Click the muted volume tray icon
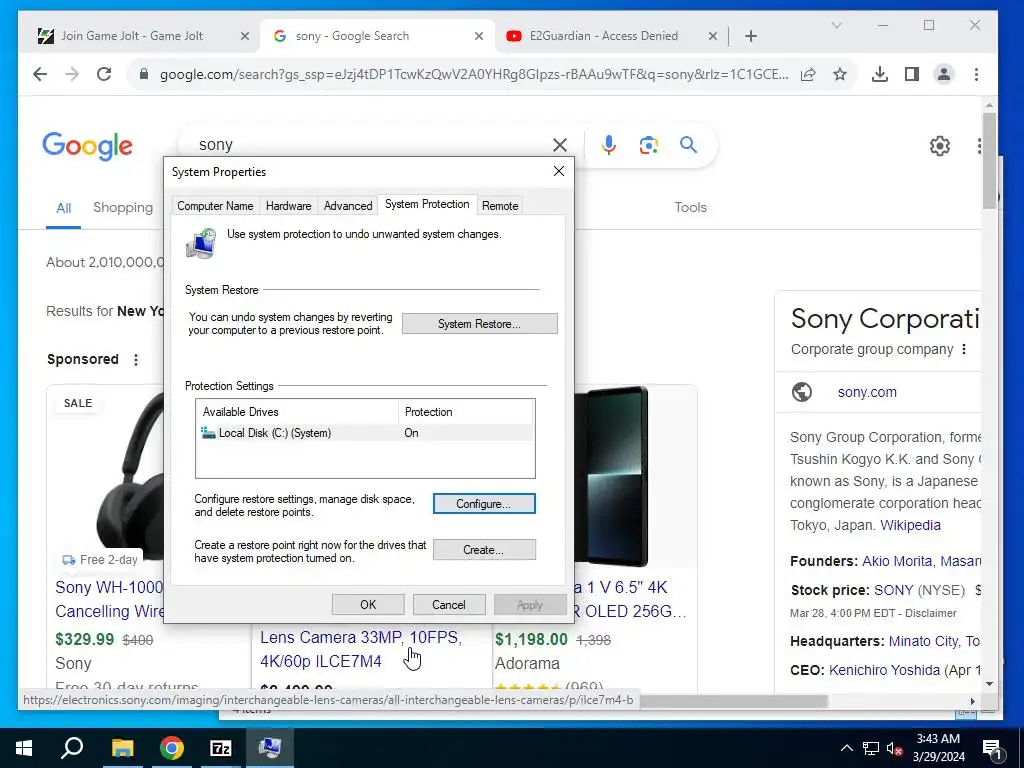Viewport: 1024px width, 768px height. point(895,749)
